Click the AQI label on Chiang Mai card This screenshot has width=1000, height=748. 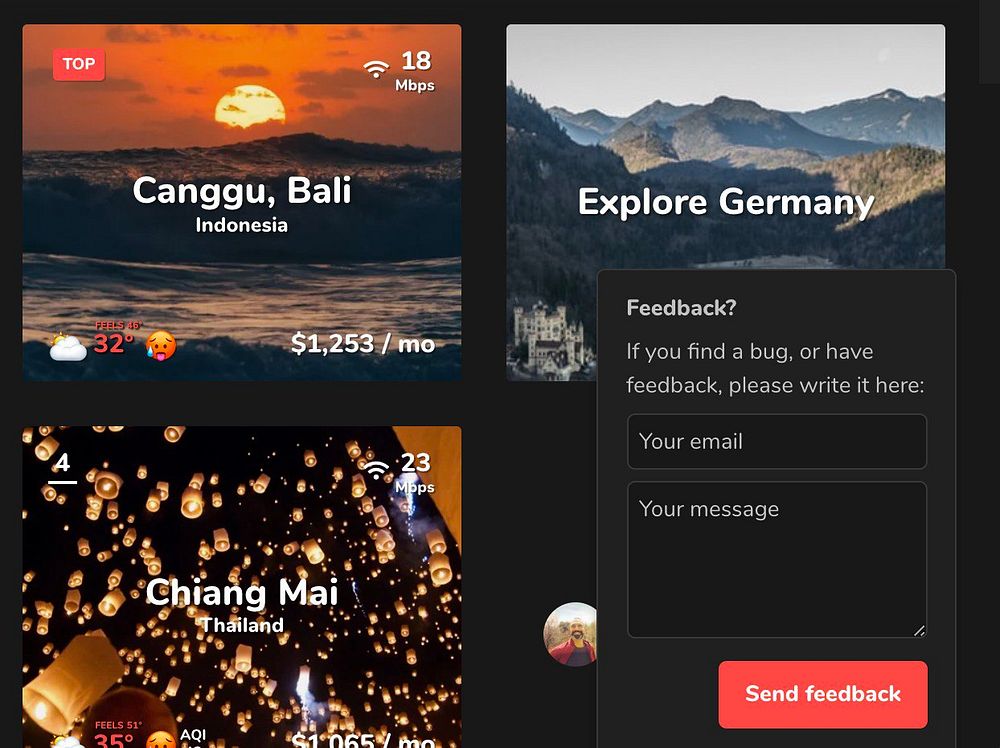pos(193,735)
